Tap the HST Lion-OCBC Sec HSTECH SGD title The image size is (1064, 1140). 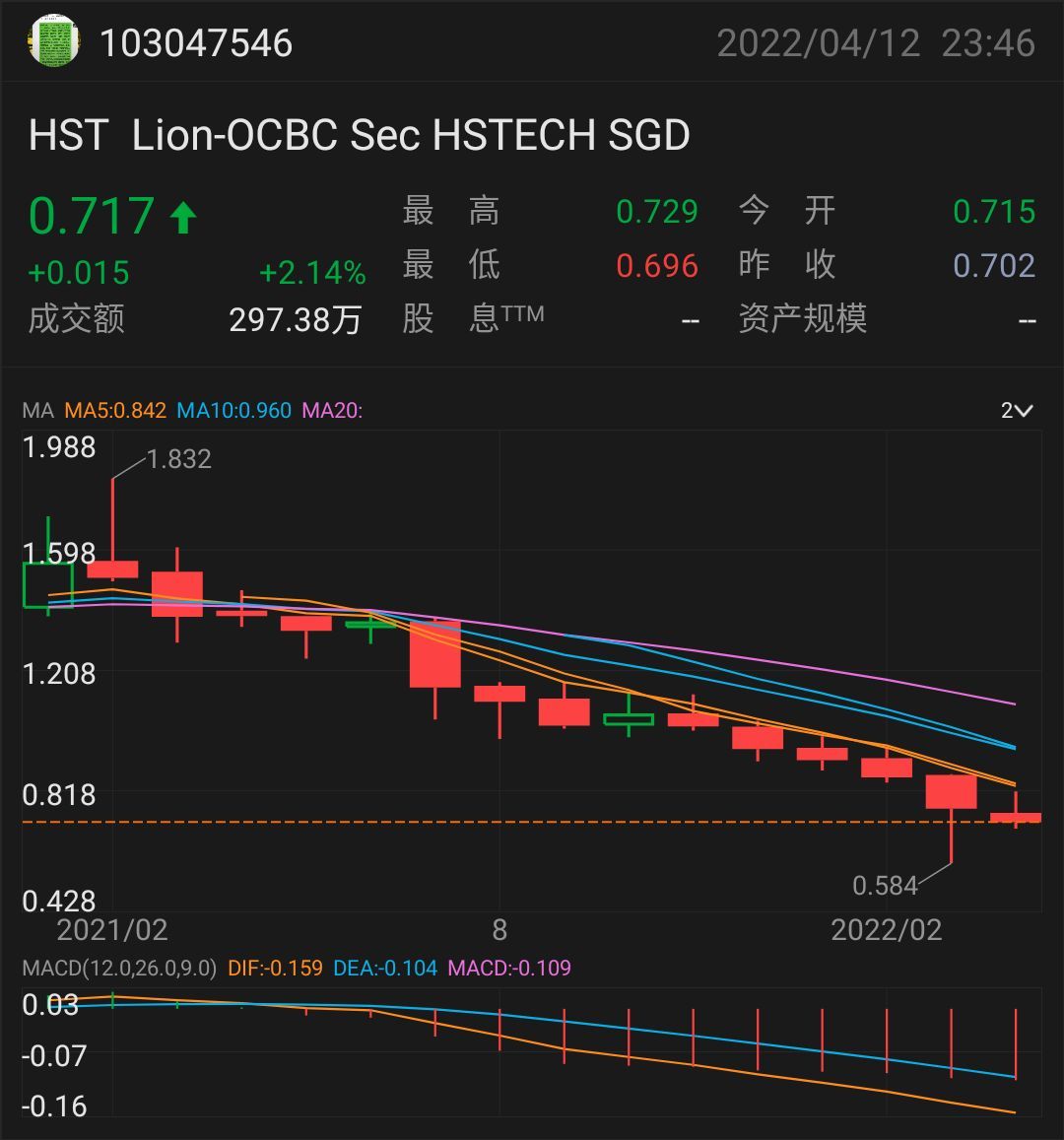click(x=359, y=135)
